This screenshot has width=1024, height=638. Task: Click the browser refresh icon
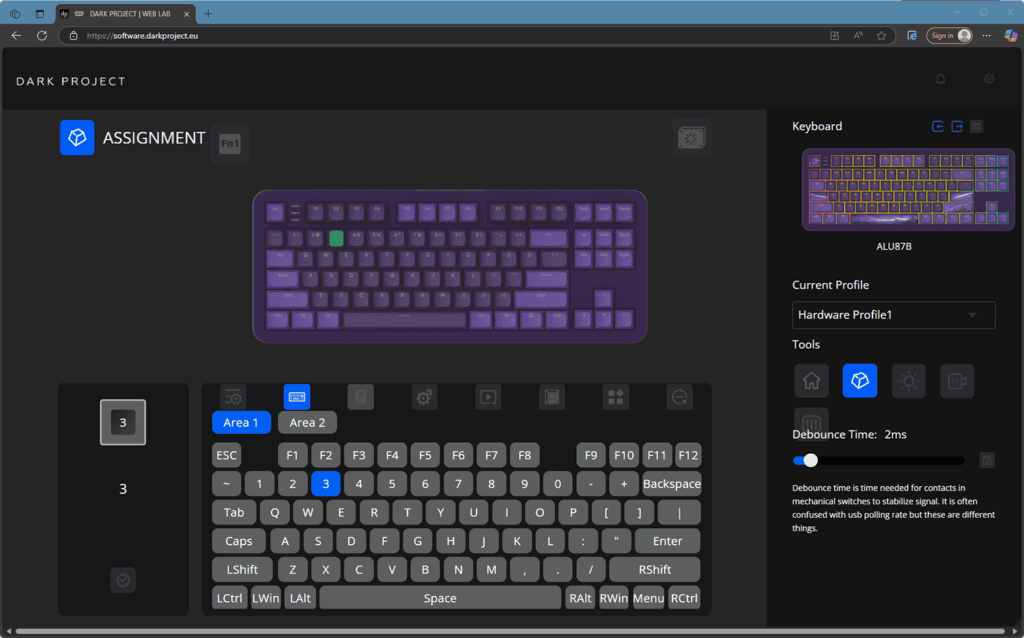42,36
